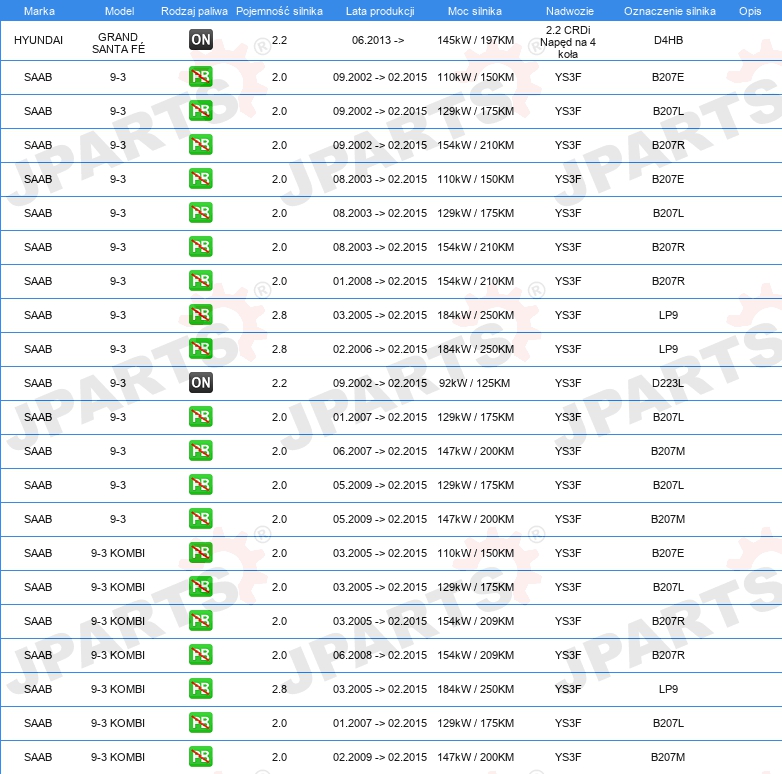Click petrol icon for 9-3 KOMBI 01.2007 B207L row
This screenshot has height=774, width=782.
(200, 723)
